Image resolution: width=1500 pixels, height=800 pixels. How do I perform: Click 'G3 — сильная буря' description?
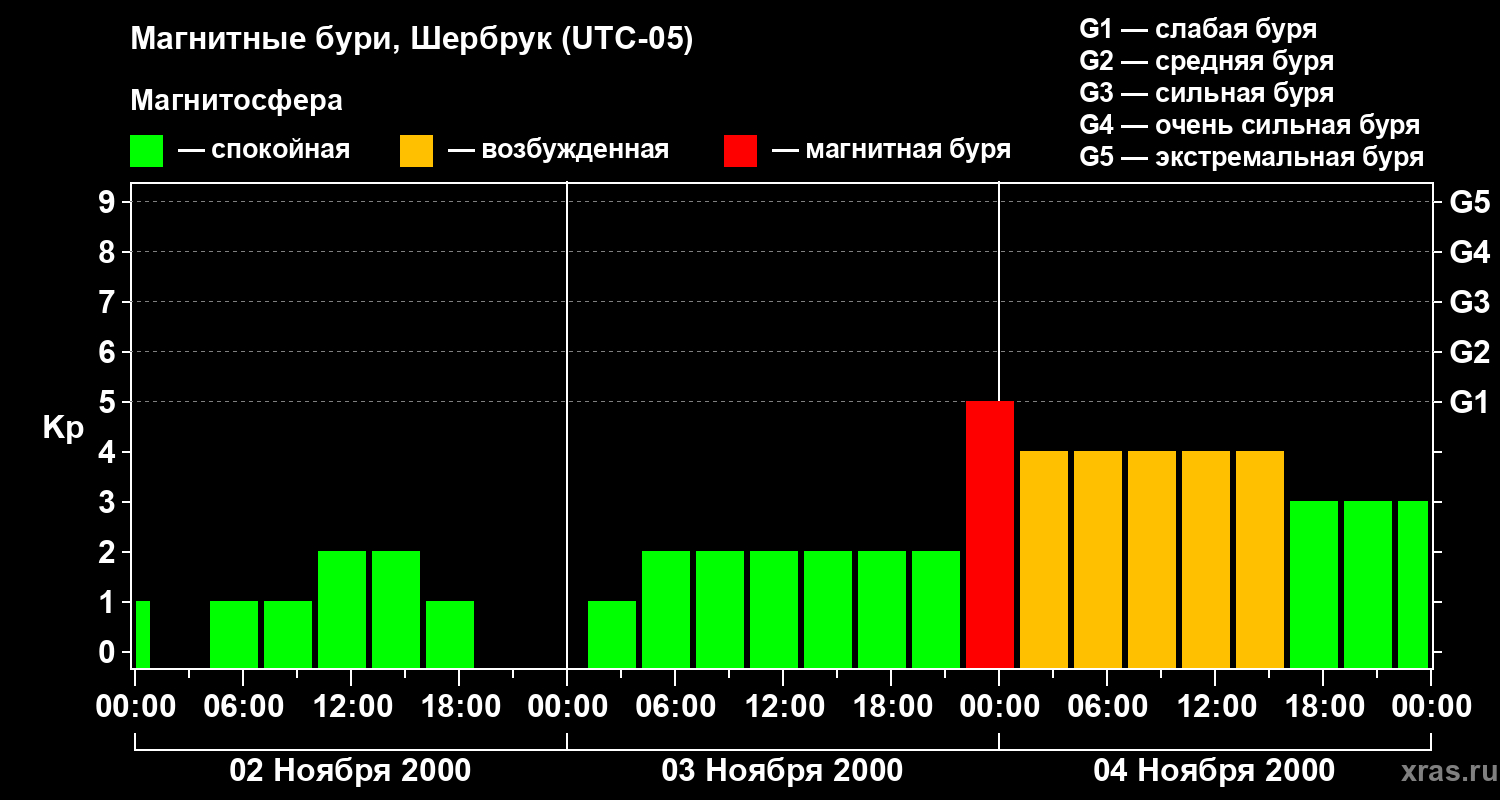click(1206, 93)
